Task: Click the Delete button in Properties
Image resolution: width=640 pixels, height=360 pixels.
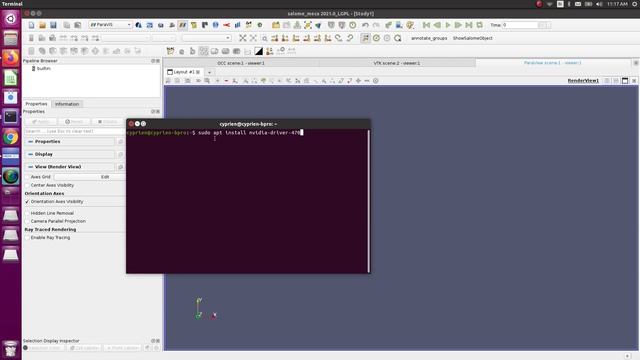Action: [107, 122]
